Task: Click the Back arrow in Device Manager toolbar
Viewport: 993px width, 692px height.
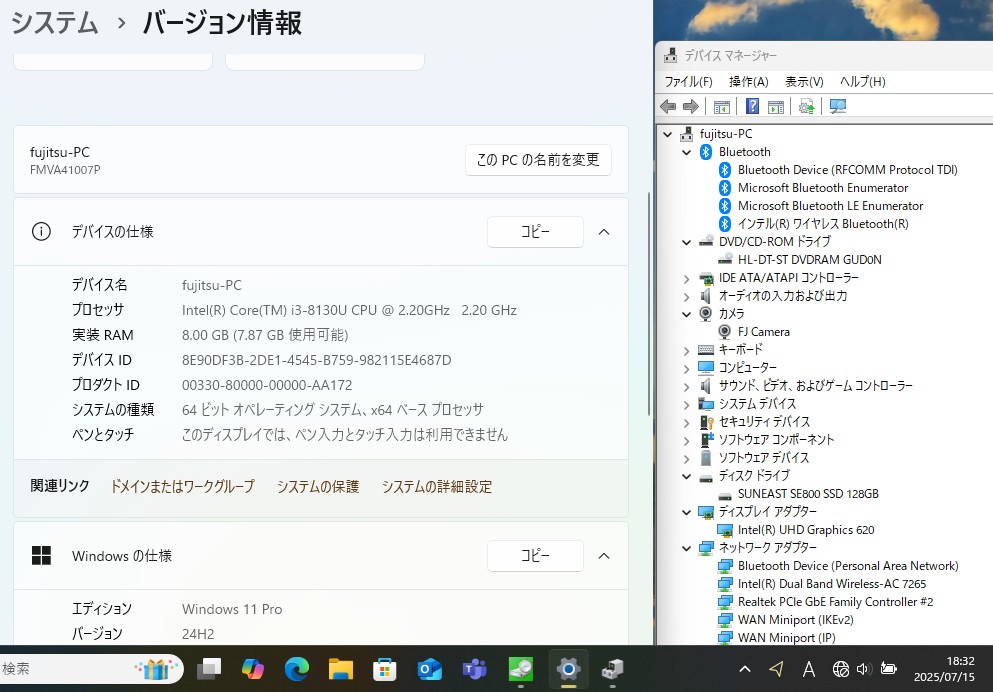Action: [668, 106]
